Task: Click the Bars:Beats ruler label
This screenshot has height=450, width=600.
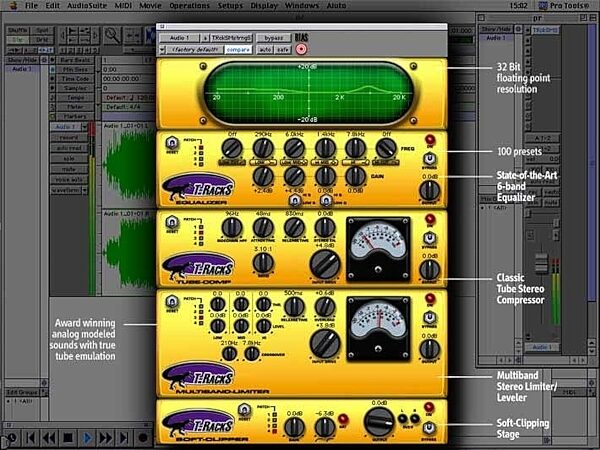Action: pos(75,60)
